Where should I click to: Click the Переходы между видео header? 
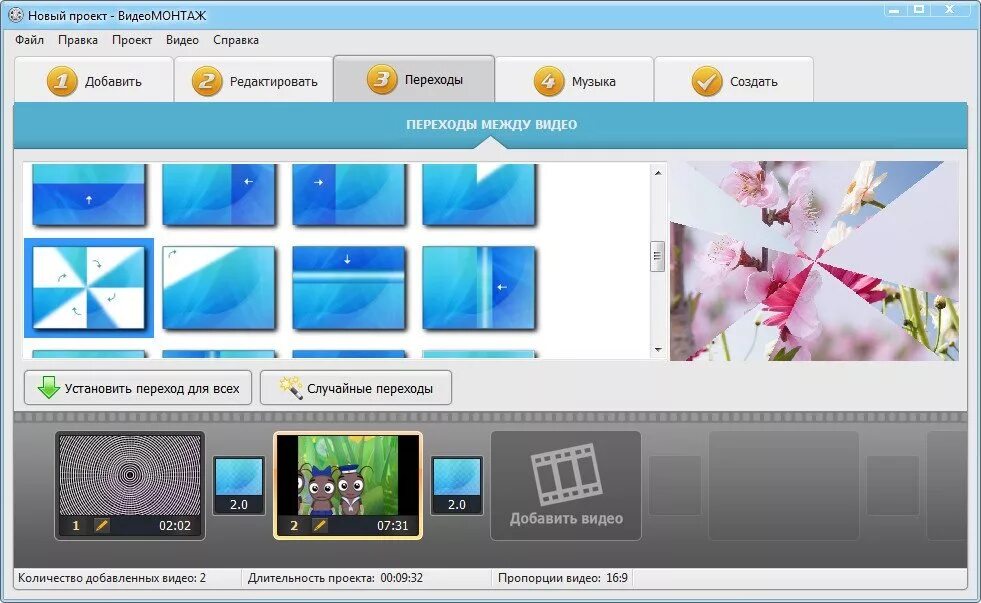point(491,124)
